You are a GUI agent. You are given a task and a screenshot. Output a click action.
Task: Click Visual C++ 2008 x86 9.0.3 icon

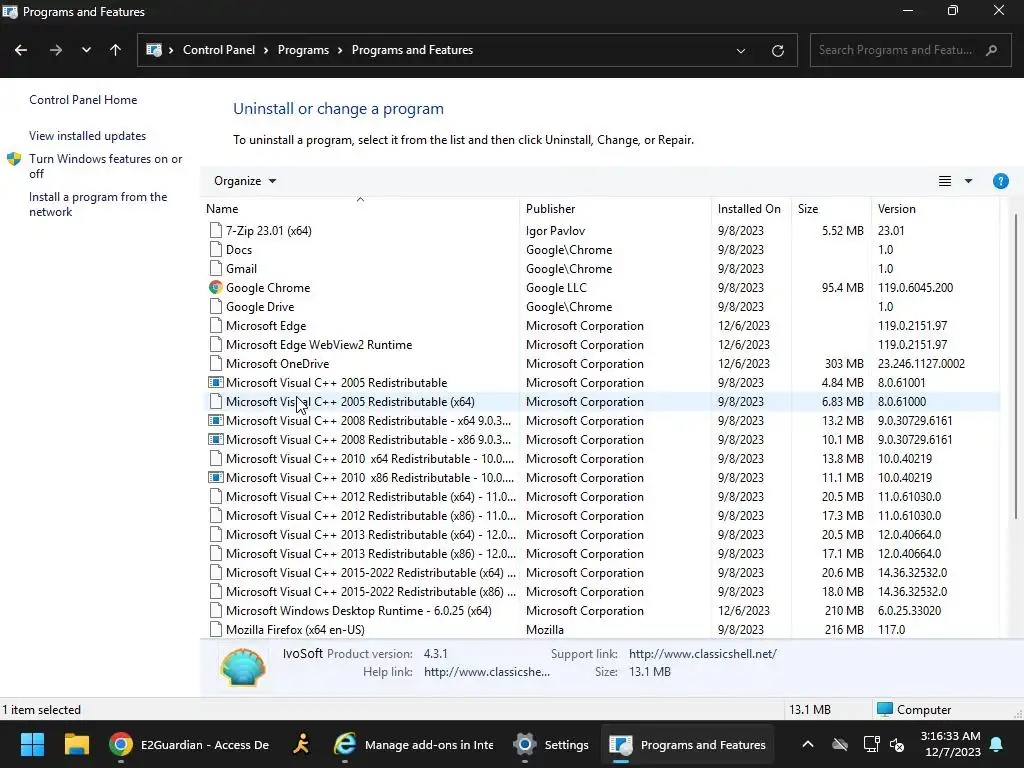pyautogui.click(x=216, y=440)
